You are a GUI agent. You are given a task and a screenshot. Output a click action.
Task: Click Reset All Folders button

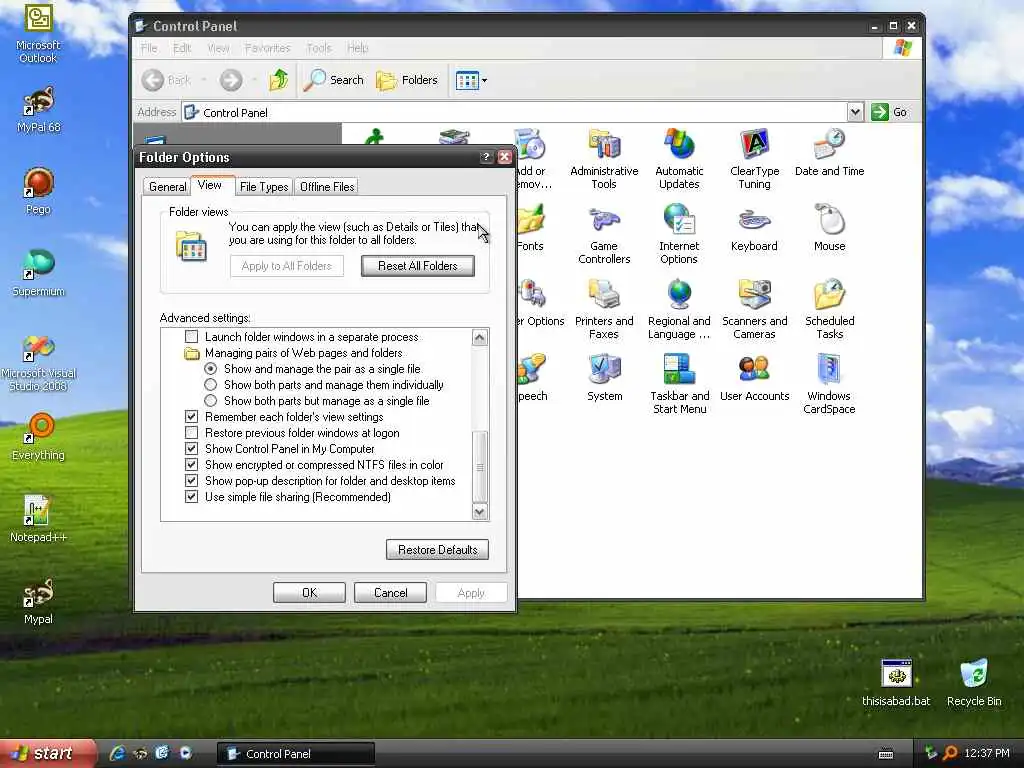coord(418,266)
